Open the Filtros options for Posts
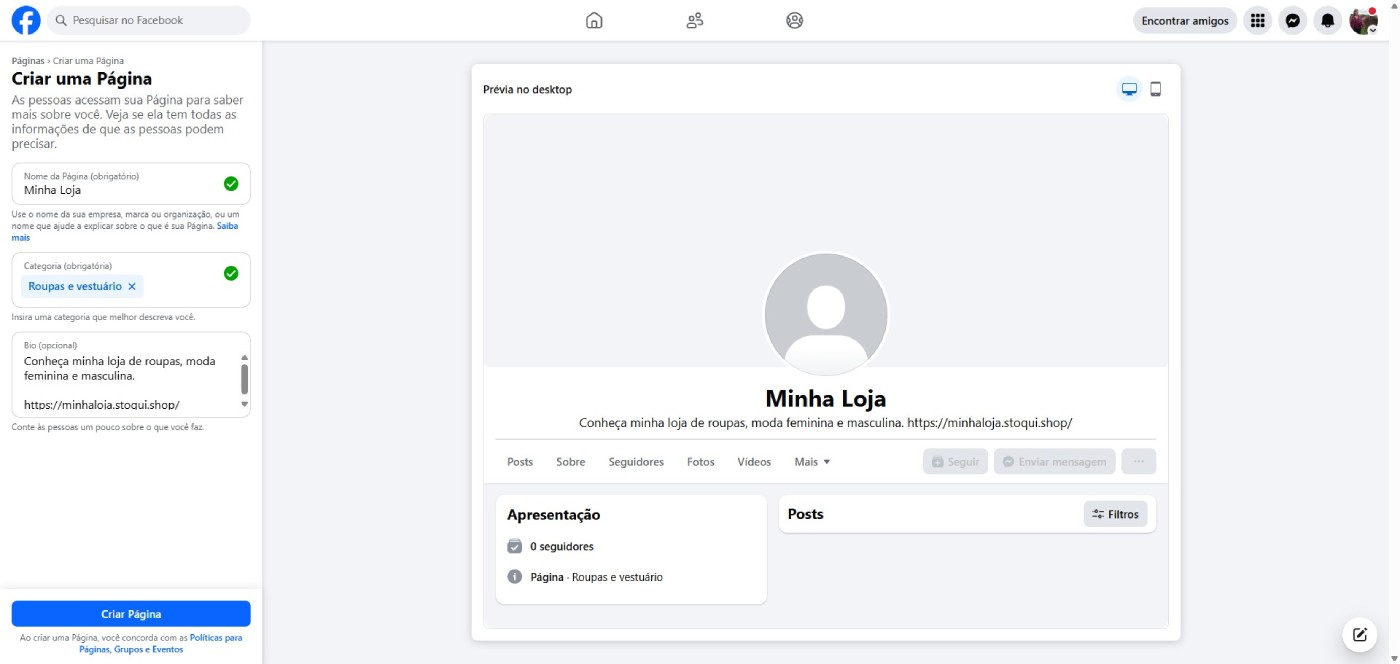Screen dimensions: 1400x664 [x=1116, y=513]
